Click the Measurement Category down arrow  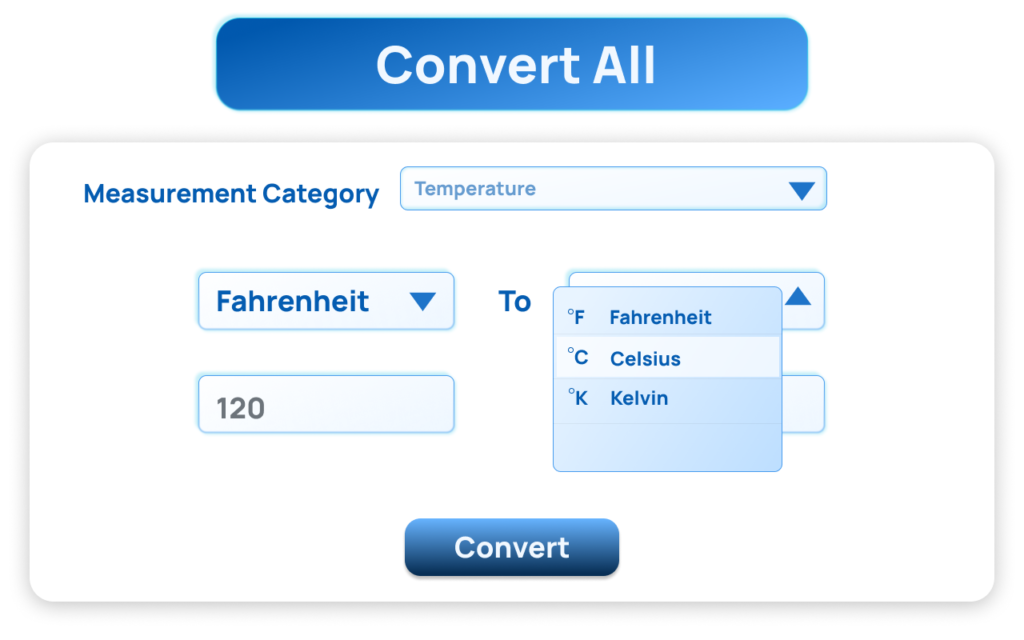click(801, 190)
